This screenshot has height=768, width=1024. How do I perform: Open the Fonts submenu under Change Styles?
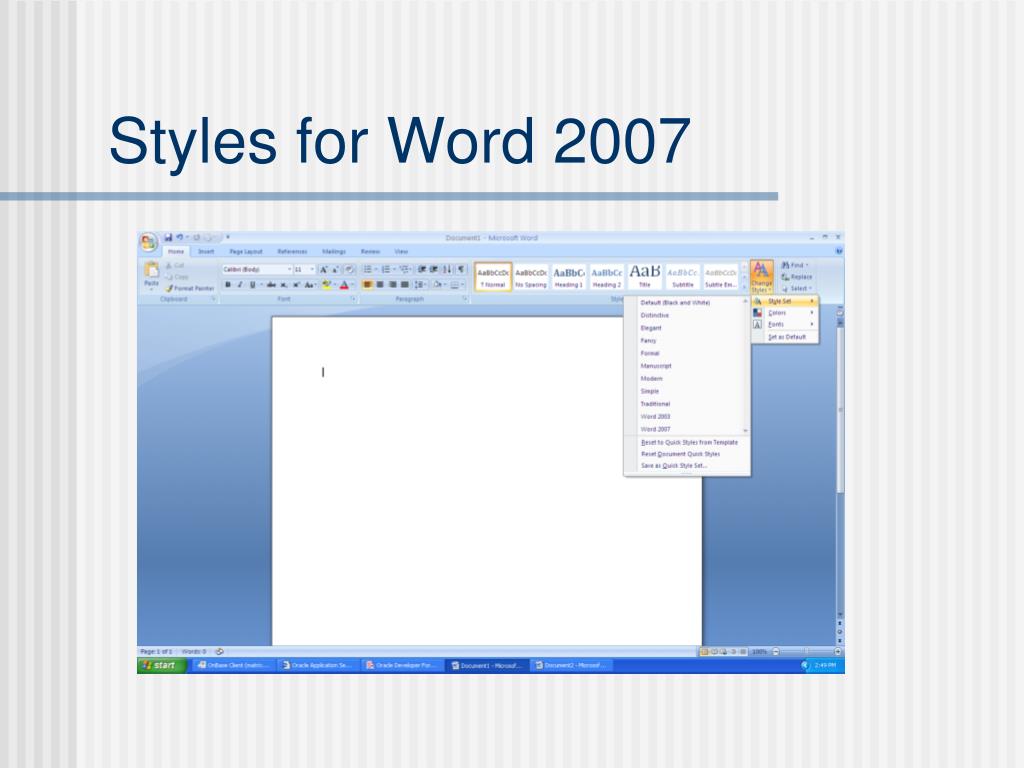784,325
